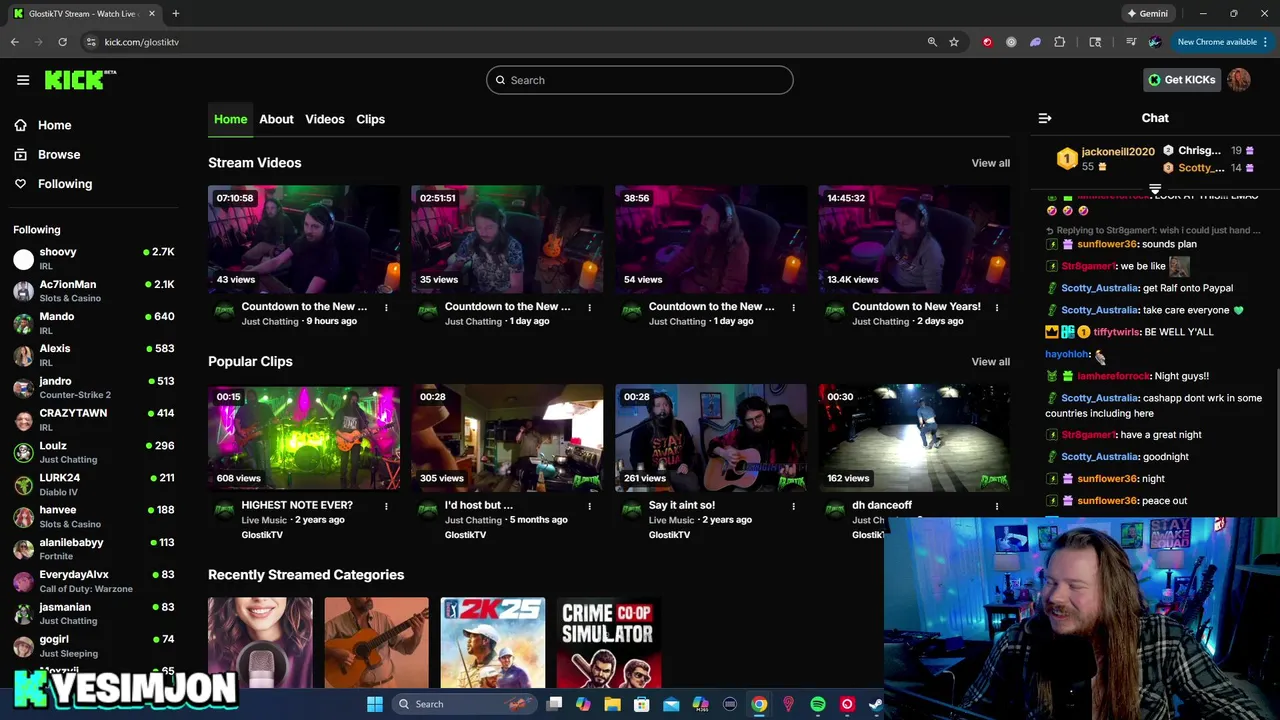Viewport: 1280px width, 720px height.
Task: Play the HIGHEST NOTE EVER? clip
Action: (x=304, y=438)
